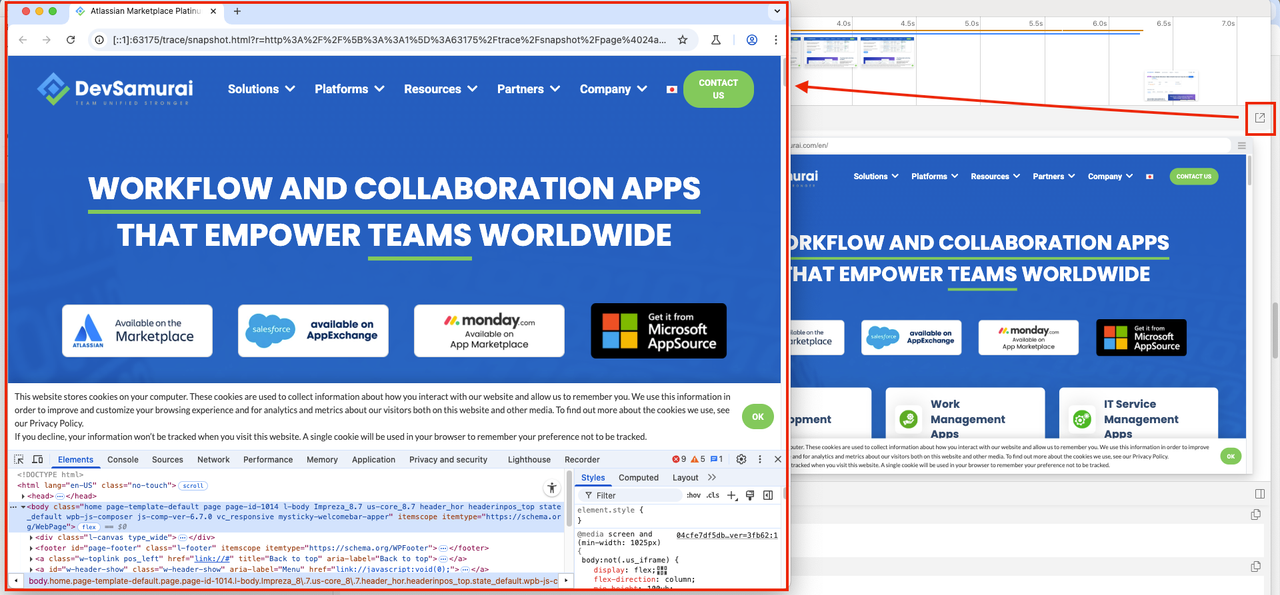Click the 5.0s marker on trace timeline
The width and height of the screenshot is (1280, 595).
pos(971,23)
